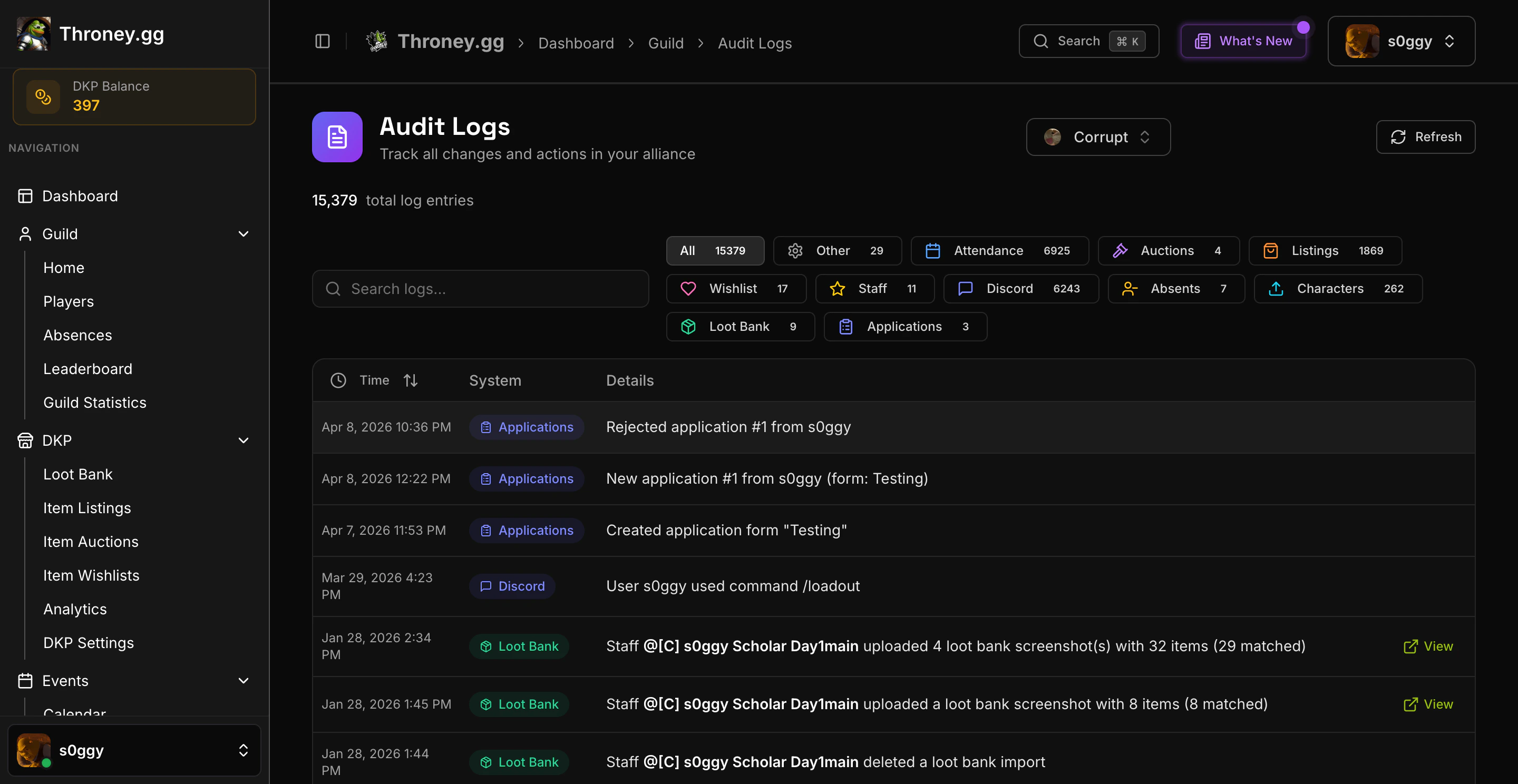Select the Loot Bank box filter icon
Viewport: 1518px width, 784px height.
[x=688, y=326]
